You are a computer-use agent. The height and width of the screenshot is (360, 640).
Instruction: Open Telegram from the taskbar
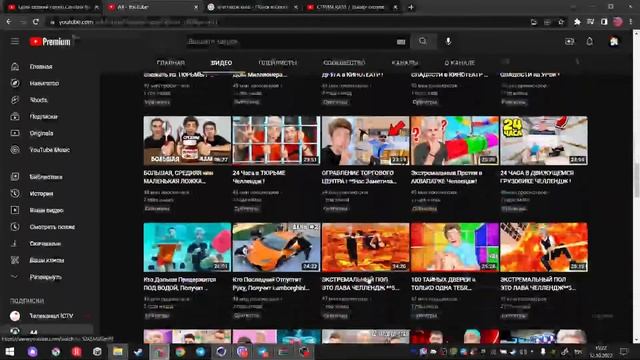click(200, 351)
